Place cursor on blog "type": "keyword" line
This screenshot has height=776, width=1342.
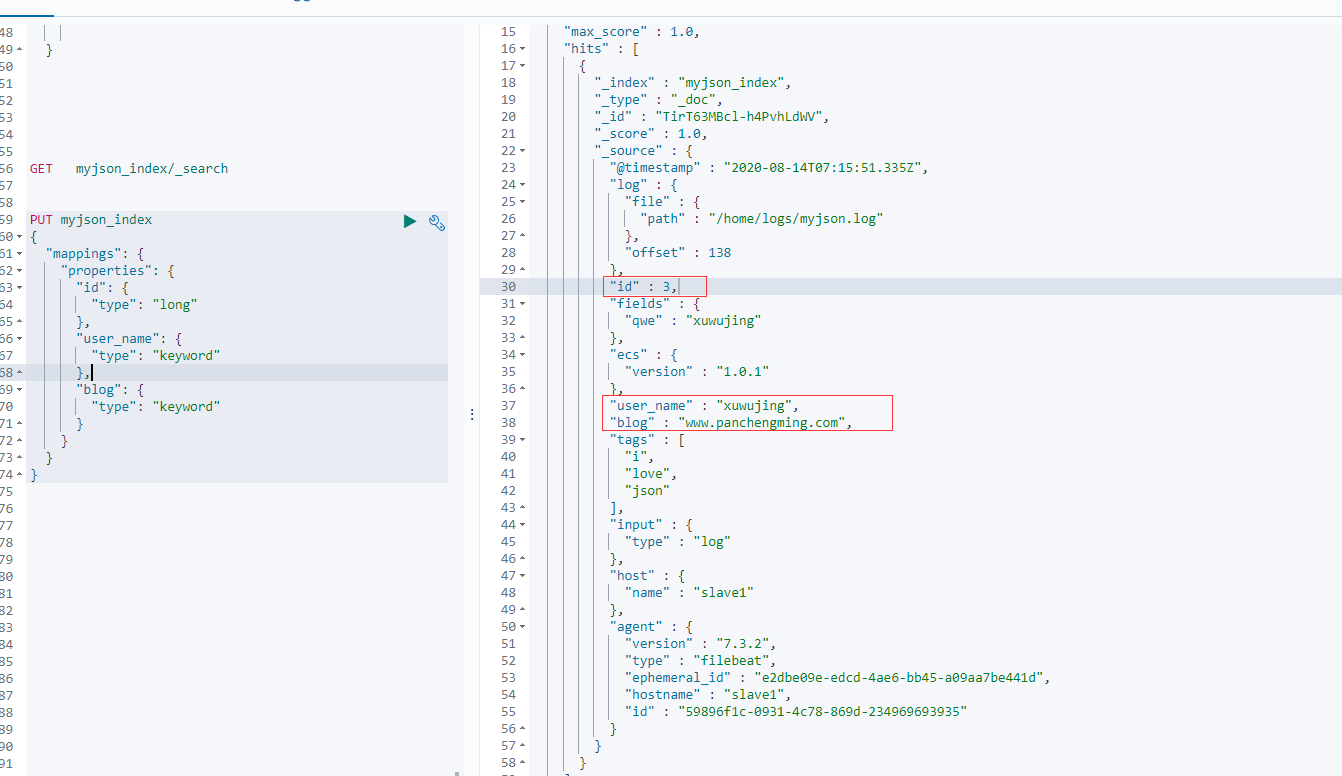(155, 407)
